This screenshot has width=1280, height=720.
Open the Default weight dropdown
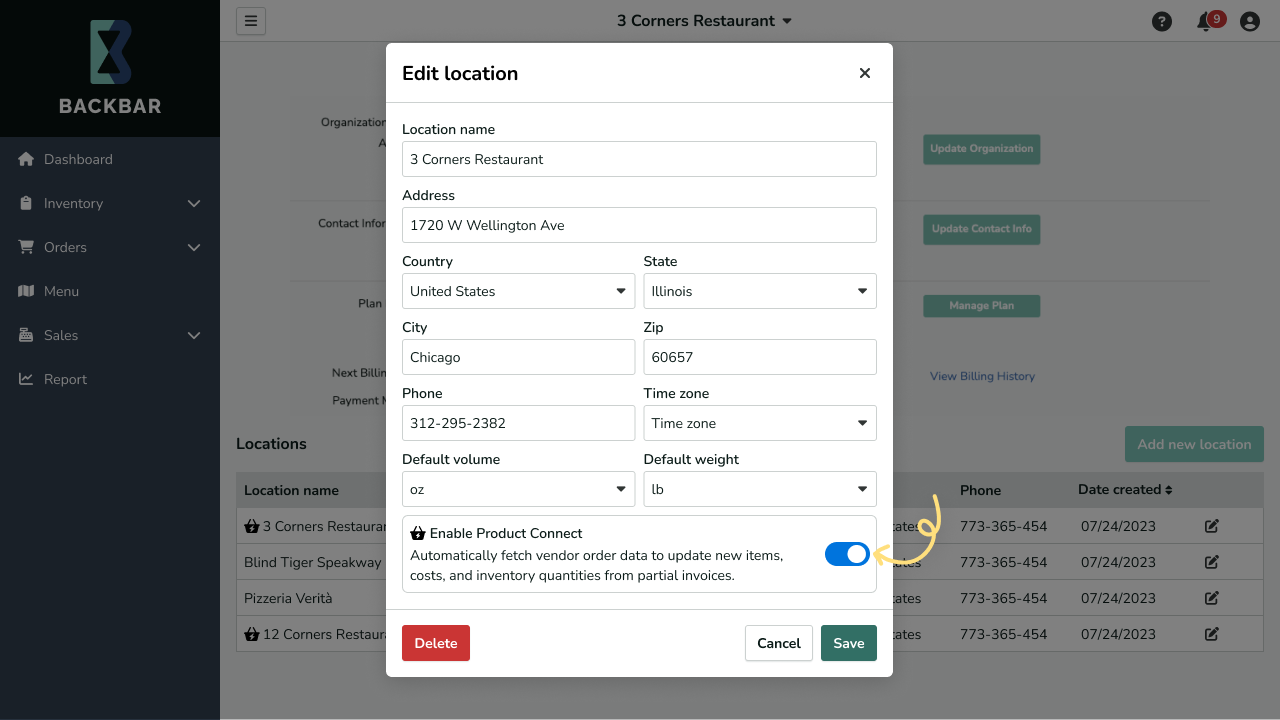tap(760, 489)
